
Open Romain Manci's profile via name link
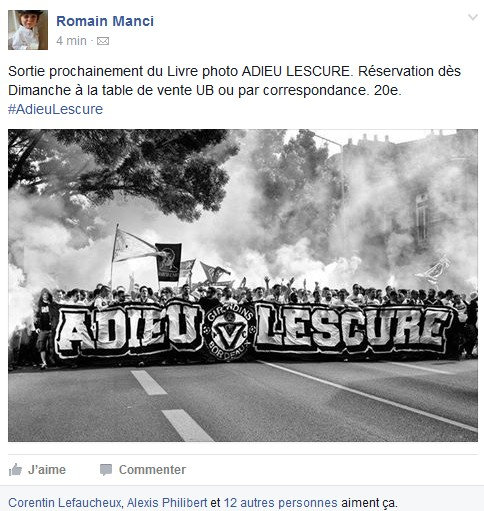(105, 21)
